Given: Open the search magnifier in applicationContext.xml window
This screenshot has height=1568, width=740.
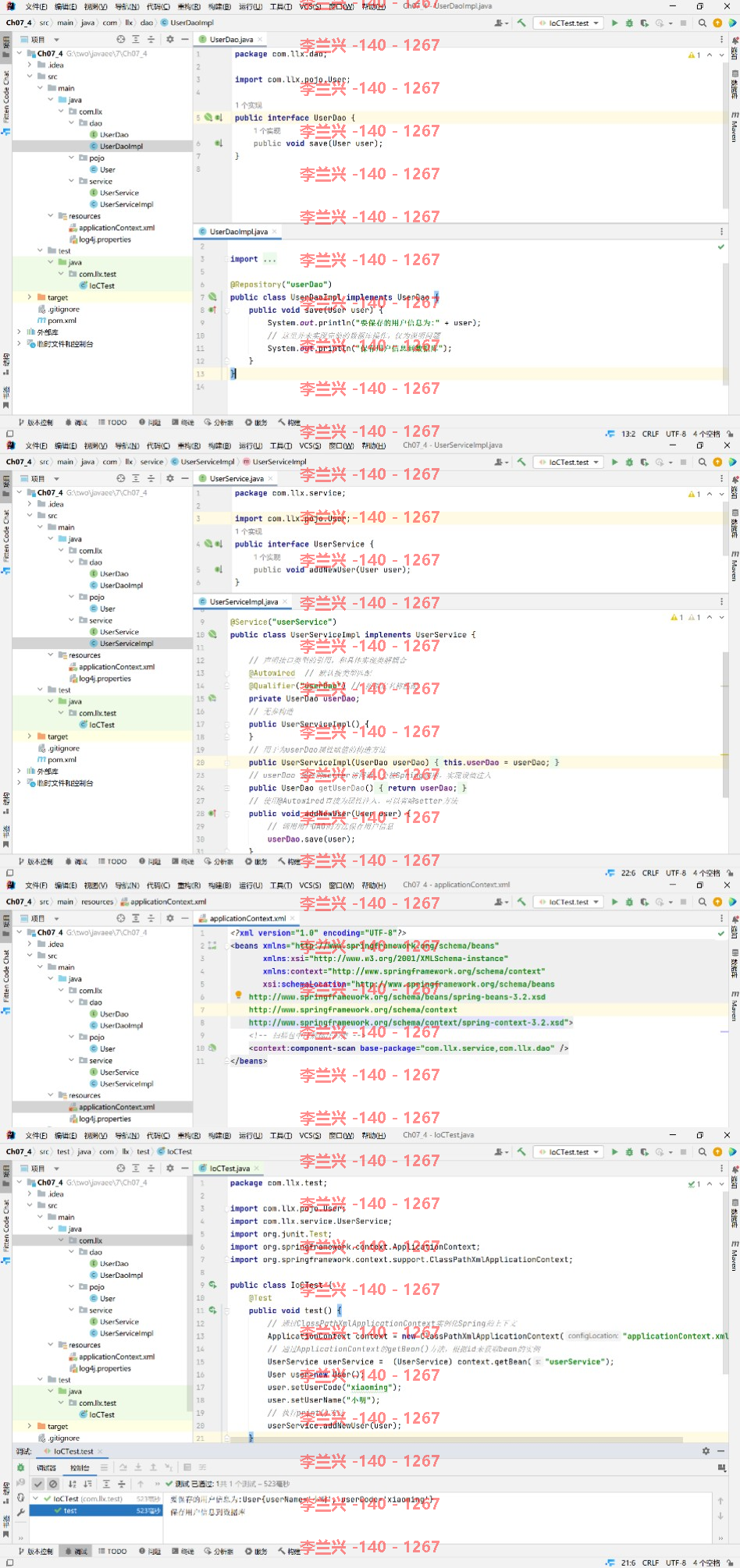Looking at the screenshot, I should tap(703, 902).
